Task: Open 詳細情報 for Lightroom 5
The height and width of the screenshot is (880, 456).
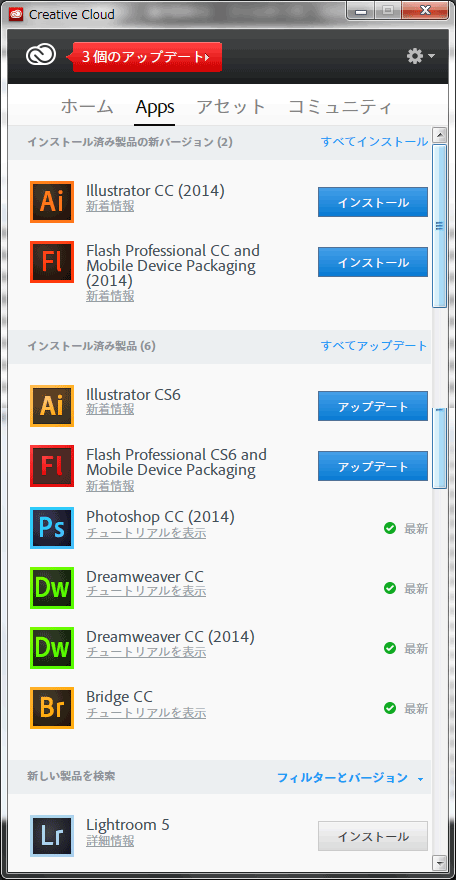Action: coord(110,841)
